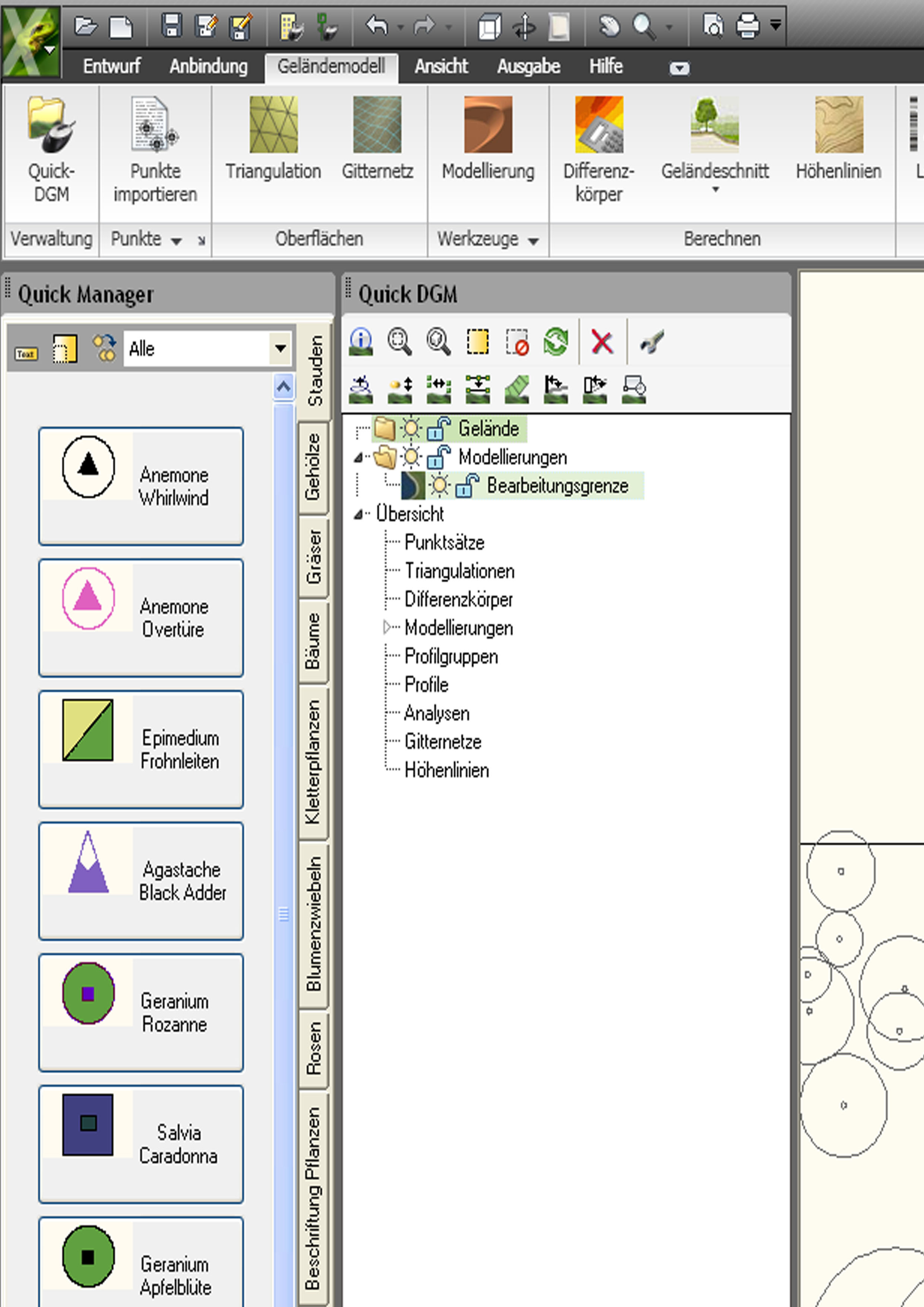Viewport: 924px width, 1307px height.
Task: Toggle sun visibility for Bearbeitungsgrenze
Action: 439,485
